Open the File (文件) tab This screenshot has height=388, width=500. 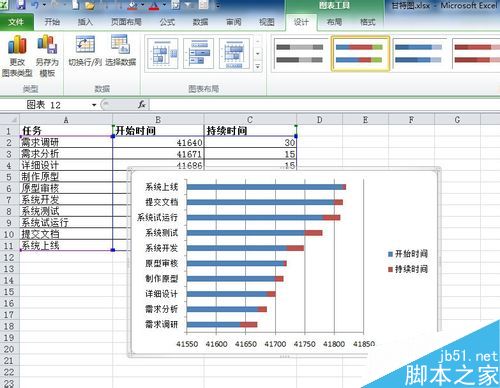coord(16,22)
